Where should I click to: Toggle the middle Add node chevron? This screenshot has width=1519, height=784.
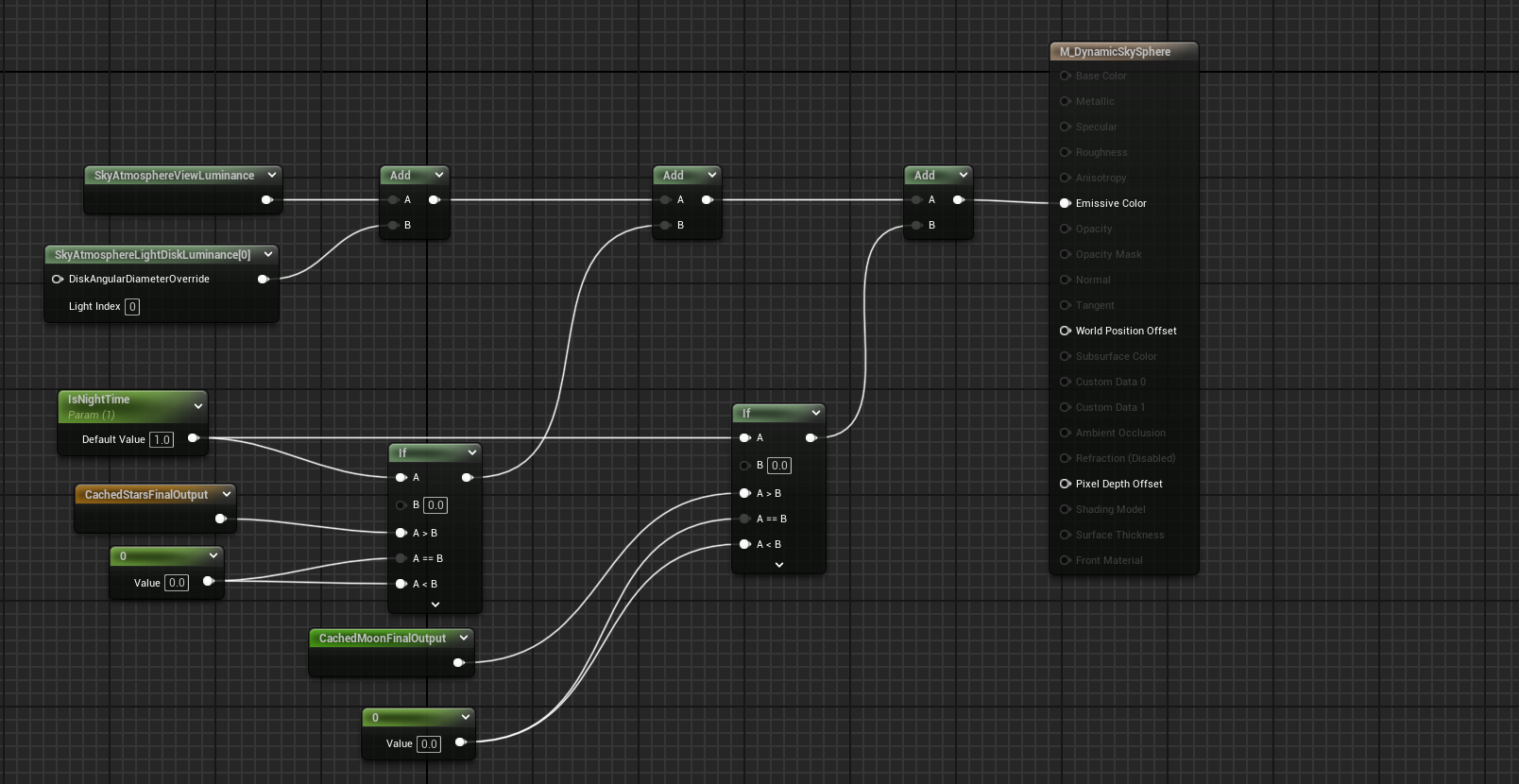(x=712, y=175)
